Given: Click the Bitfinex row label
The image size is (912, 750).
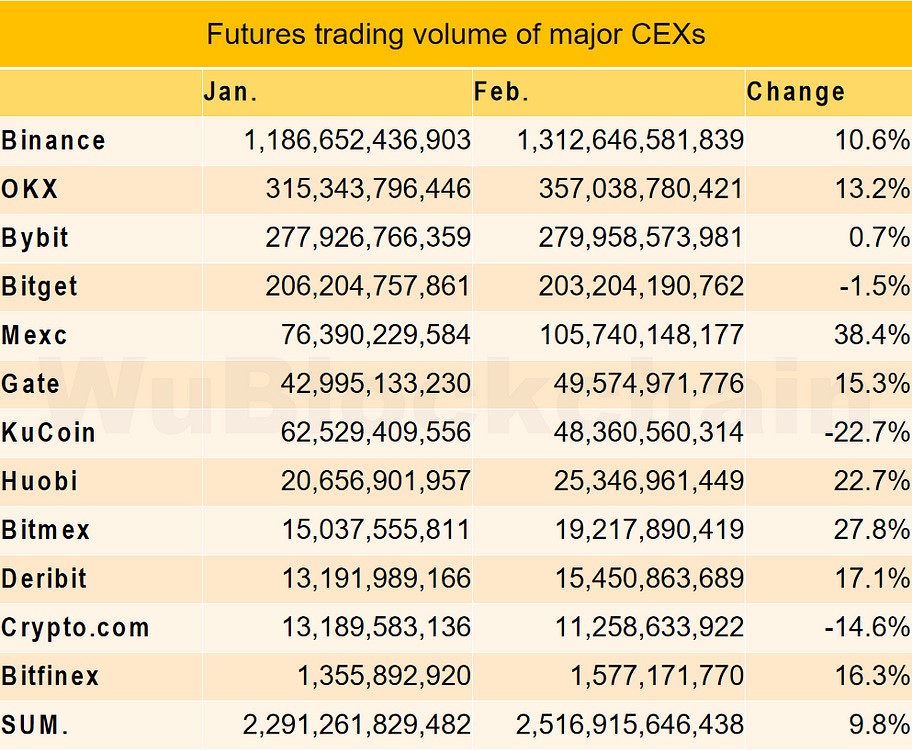Looking at the screenshot, I should click(x=51, y=676).
